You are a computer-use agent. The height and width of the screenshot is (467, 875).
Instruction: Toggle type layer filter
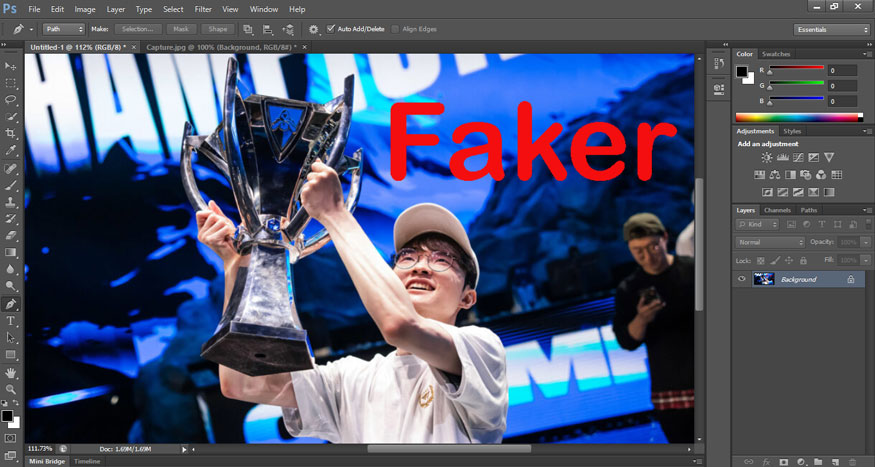pos(822,224)
